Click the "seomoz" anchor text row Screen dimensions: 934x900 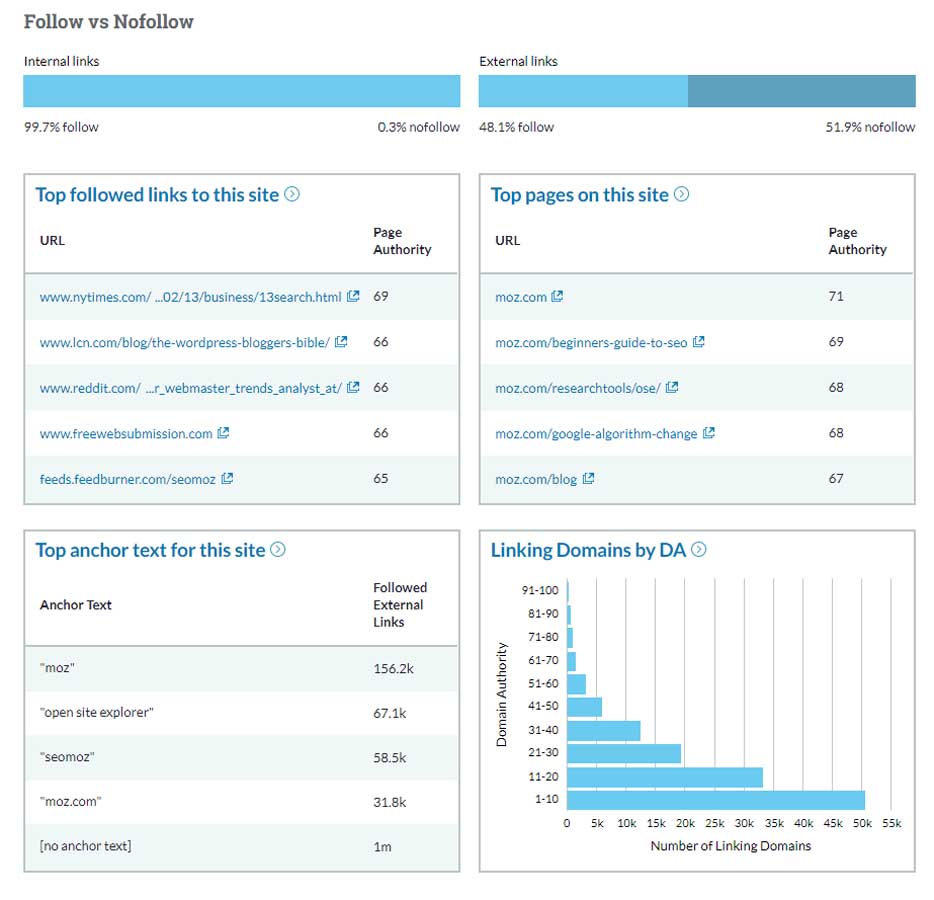[x=241, y=757]
